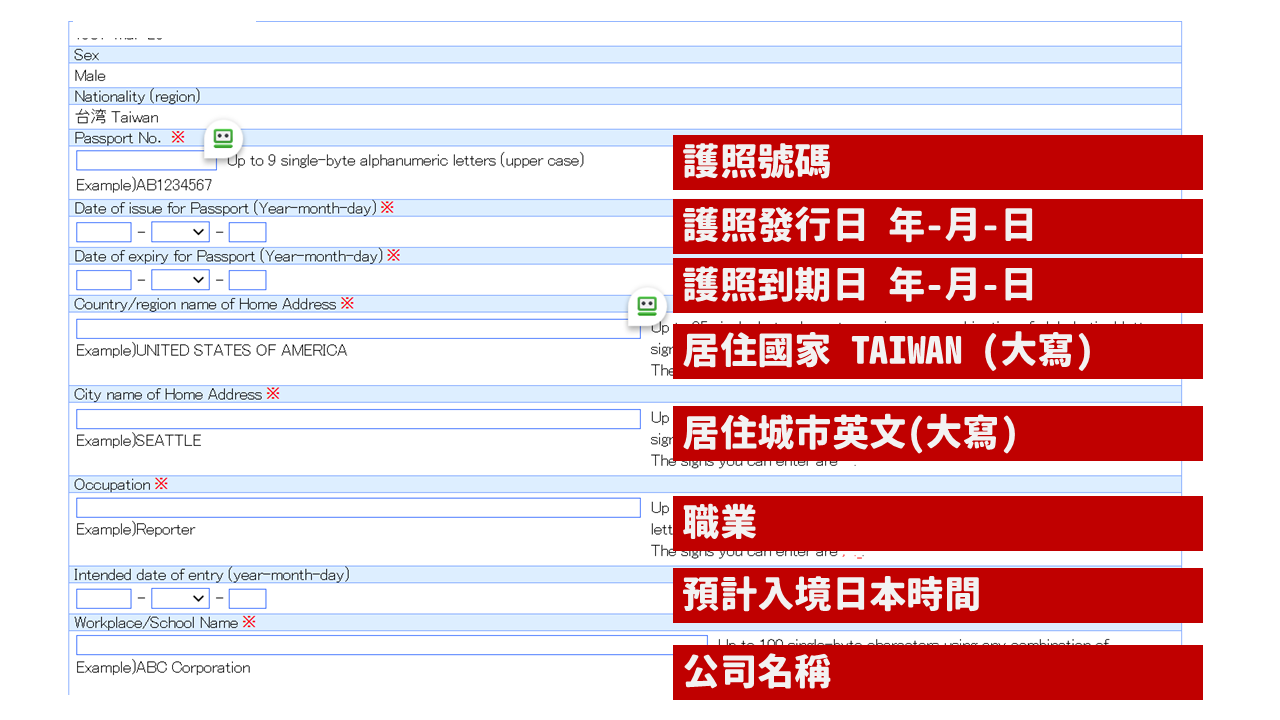Click the password manager icon near Country/region field
The width and height of the screenshot is (1280, 720).
[x=647, y=305]
